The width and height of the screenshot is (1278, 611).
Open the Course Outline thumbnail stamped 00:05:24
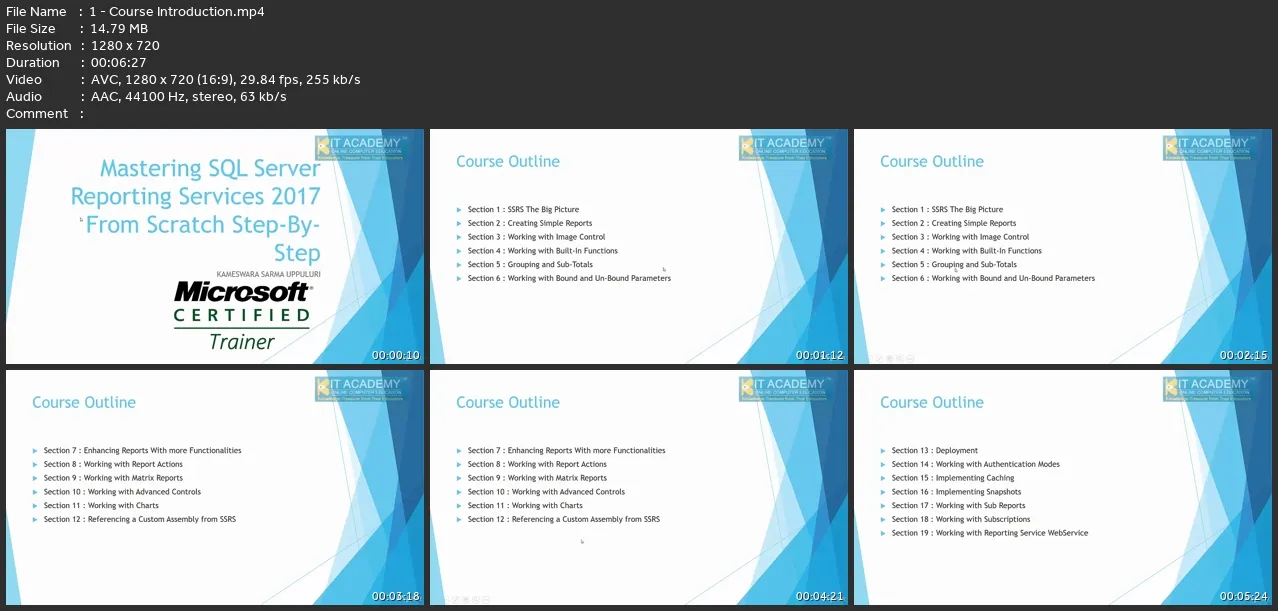1063,487
